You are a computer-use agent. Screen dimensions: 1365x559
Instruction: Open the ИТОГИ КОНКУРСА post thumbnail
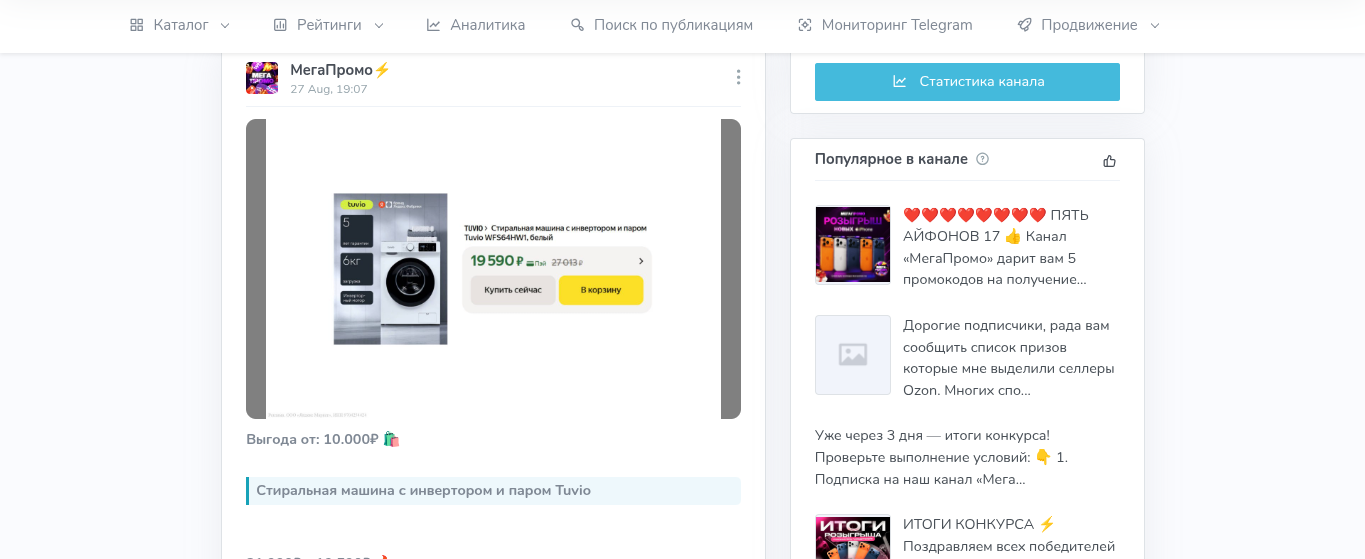pos(853,537)
